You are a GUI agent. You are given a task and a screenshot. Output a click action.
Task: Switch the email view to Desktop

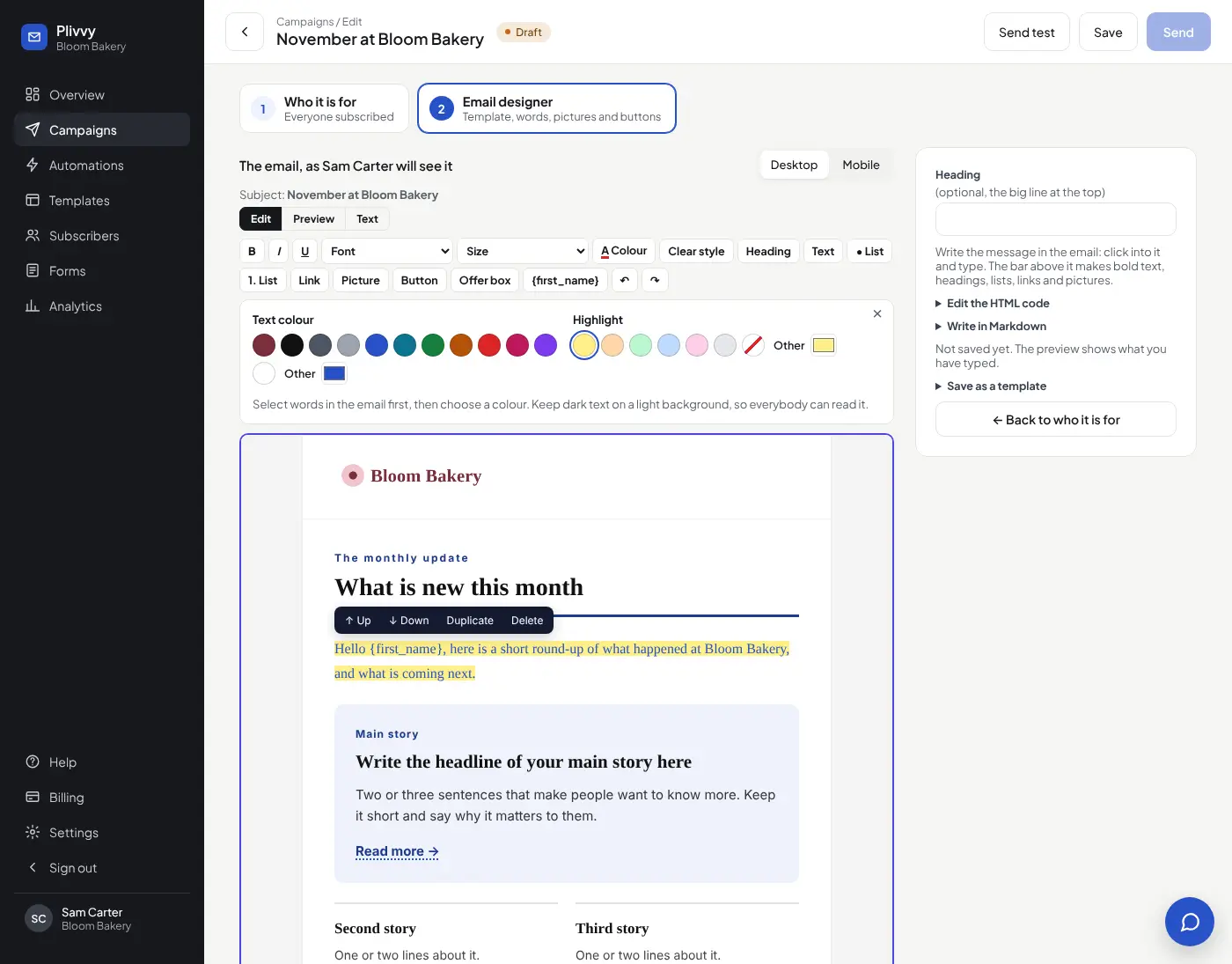pos(794,165)
